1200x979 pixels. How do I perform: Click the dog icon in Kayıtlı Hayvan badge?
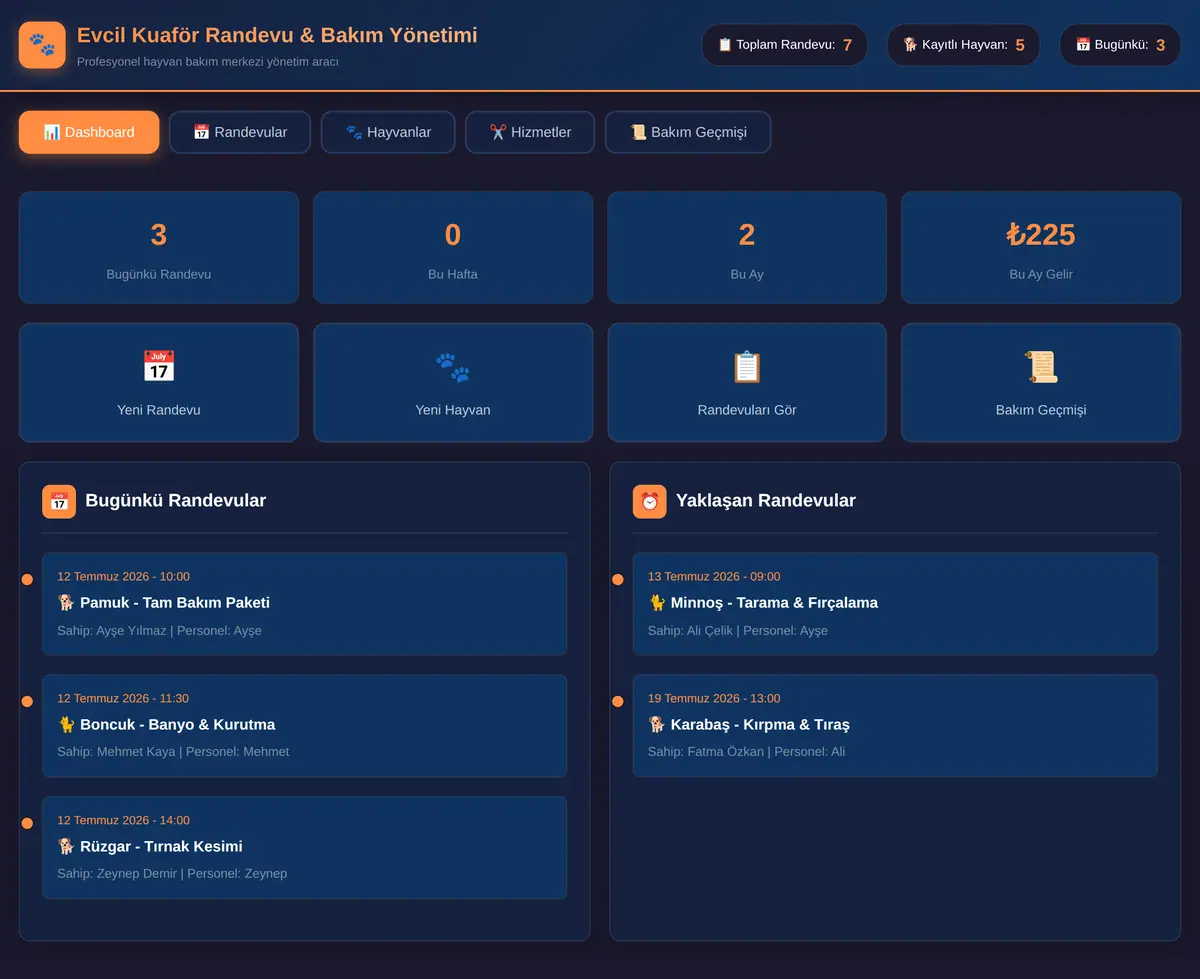pos(910,45)
